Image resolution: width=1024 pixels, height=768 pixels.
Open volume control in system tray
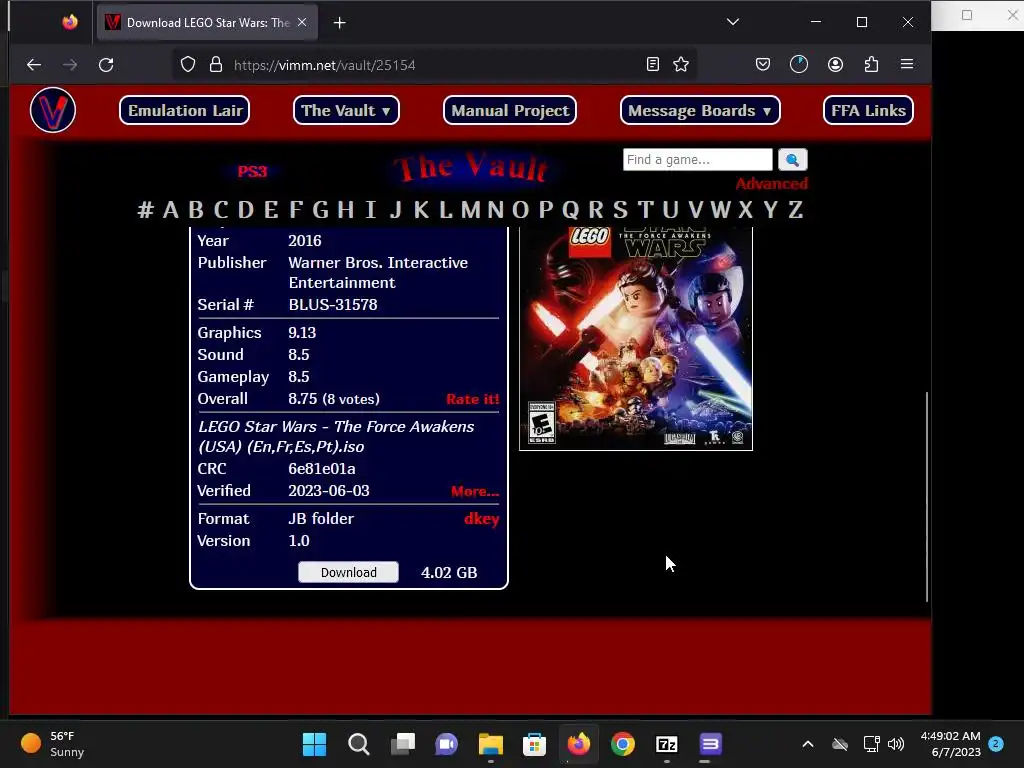pos(896,744)
